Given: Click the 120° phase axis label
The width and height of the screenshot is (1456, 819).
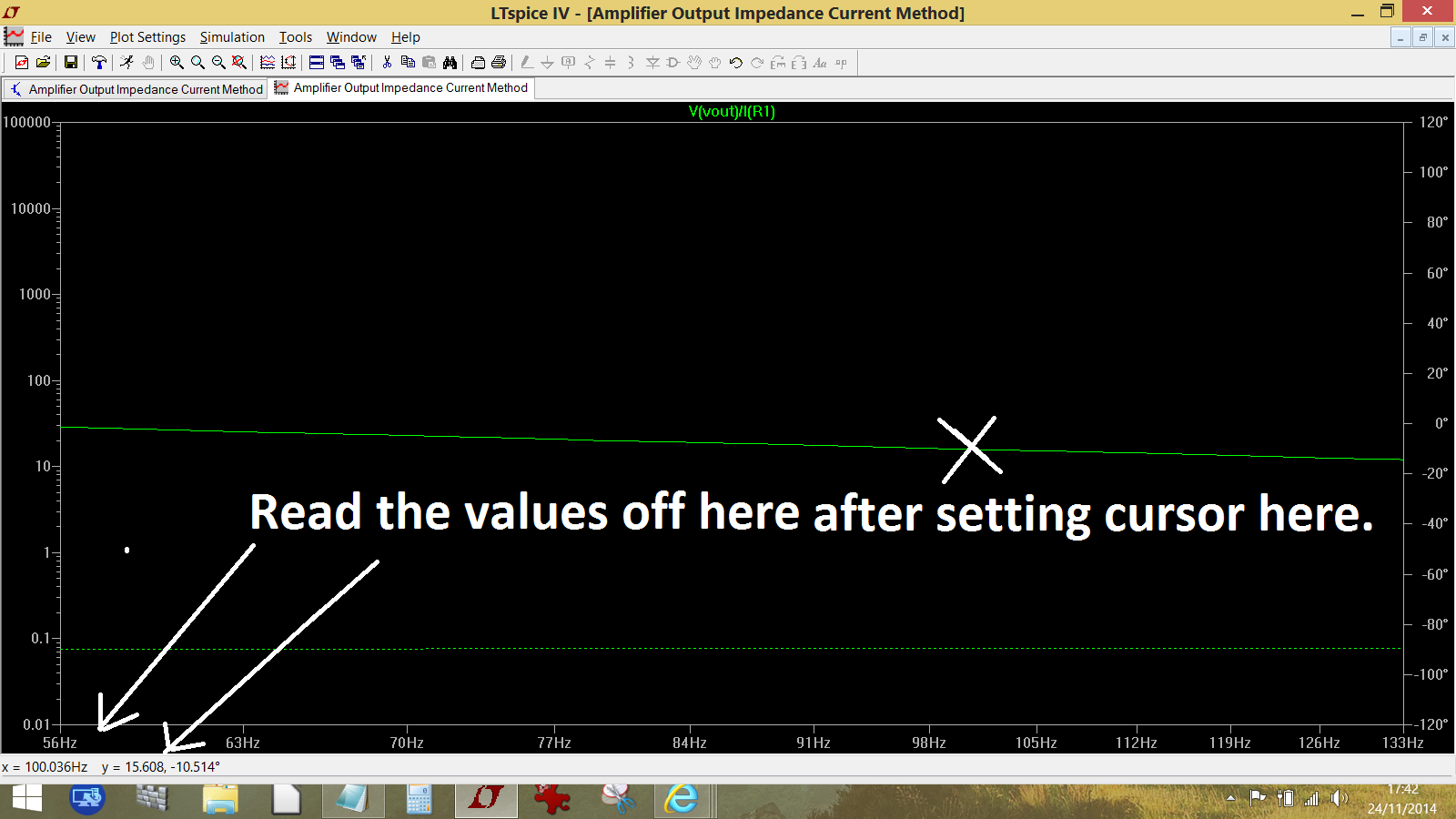Looking at the screenshot, I should 1433,122.
